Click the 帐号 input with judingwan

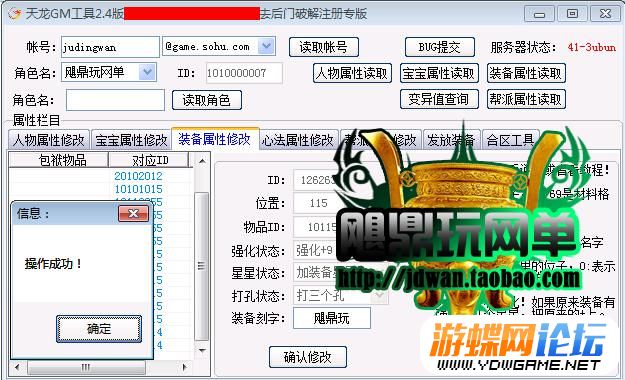click(110, 47)
